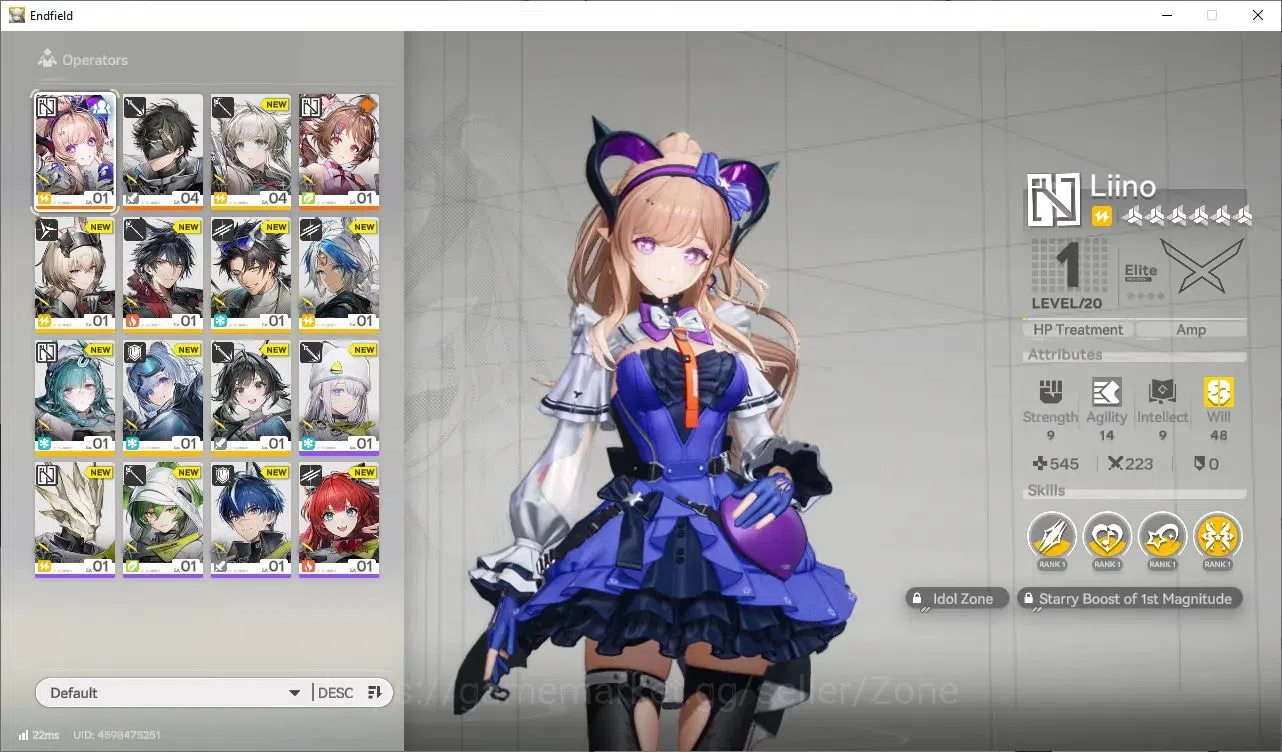This screenshot has width=1282, height=752.
Task: Select the operator wearing a white beanie
Action: (x=339, y=397)
